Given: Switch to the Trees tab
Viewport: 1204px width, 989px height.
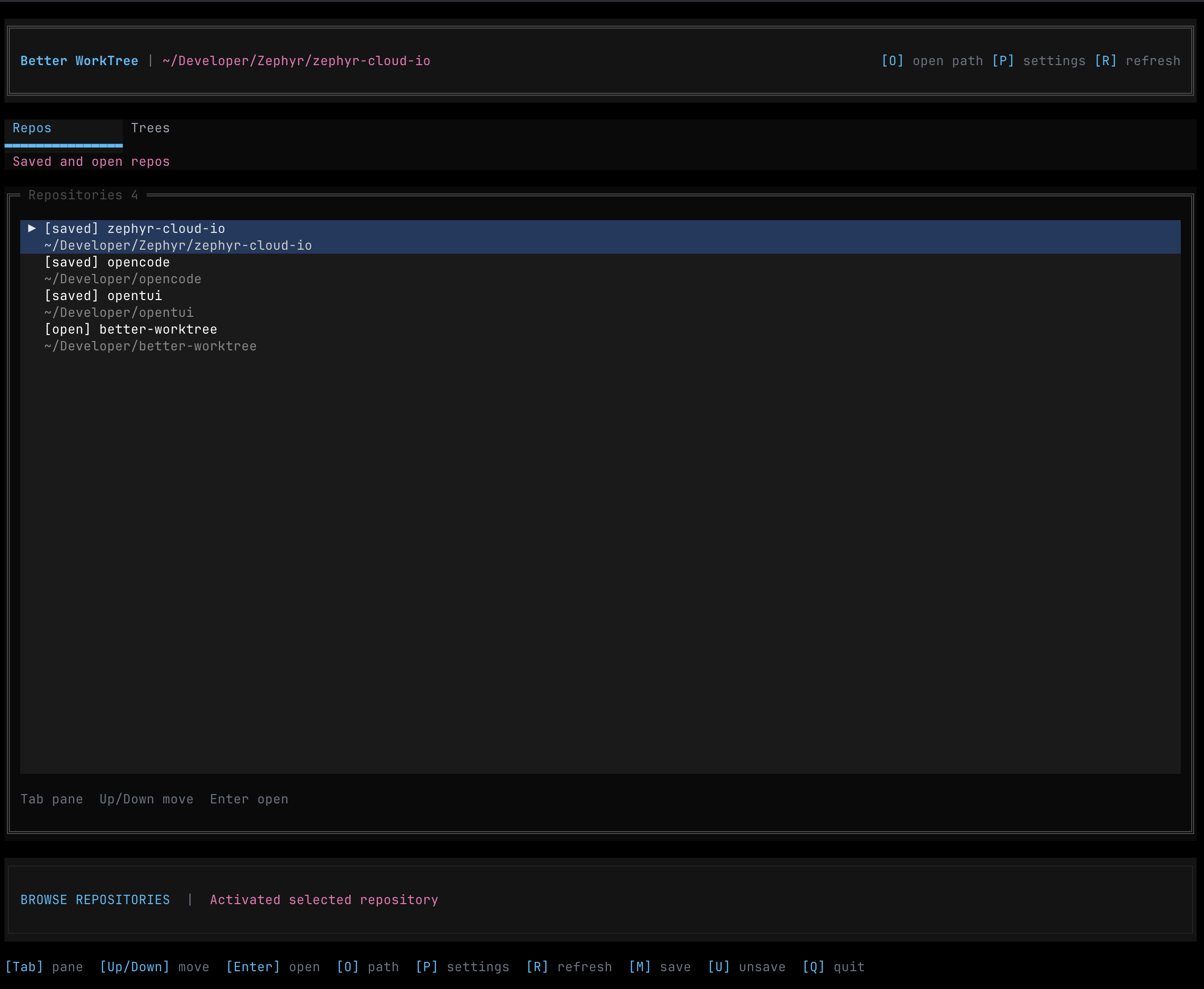Looking at the screenshot, I should pyautogui.click(x=150, y=128).
